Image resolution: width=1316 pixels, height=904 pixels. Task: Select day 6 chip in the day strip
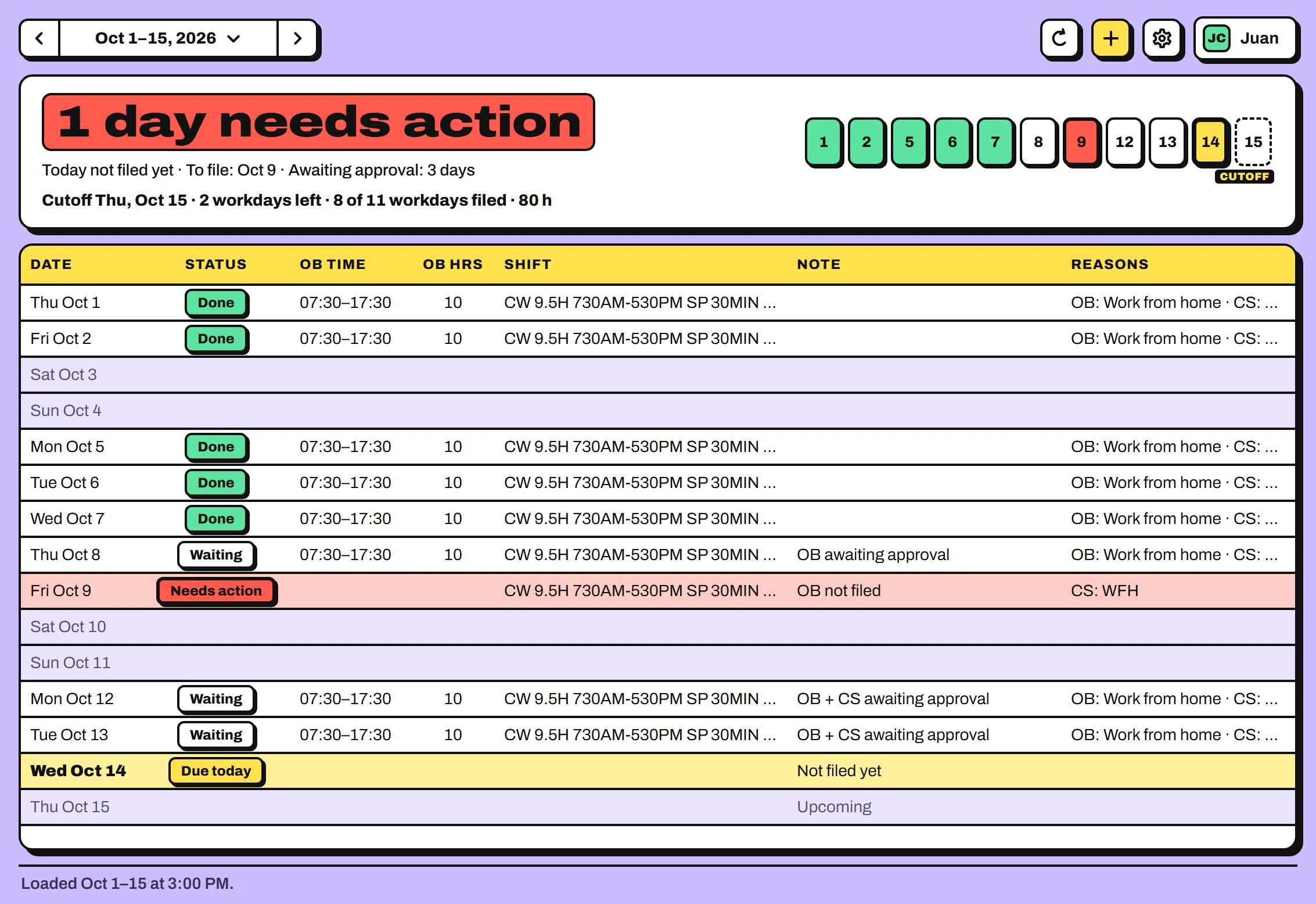tap(952, 142)
